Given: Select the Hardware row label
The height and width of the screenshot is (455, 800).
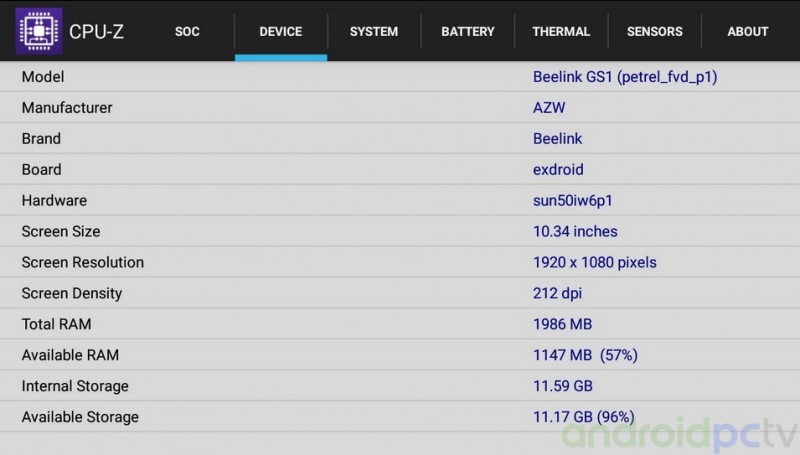Looking at the screenshot, I should [x=54, y=200].
